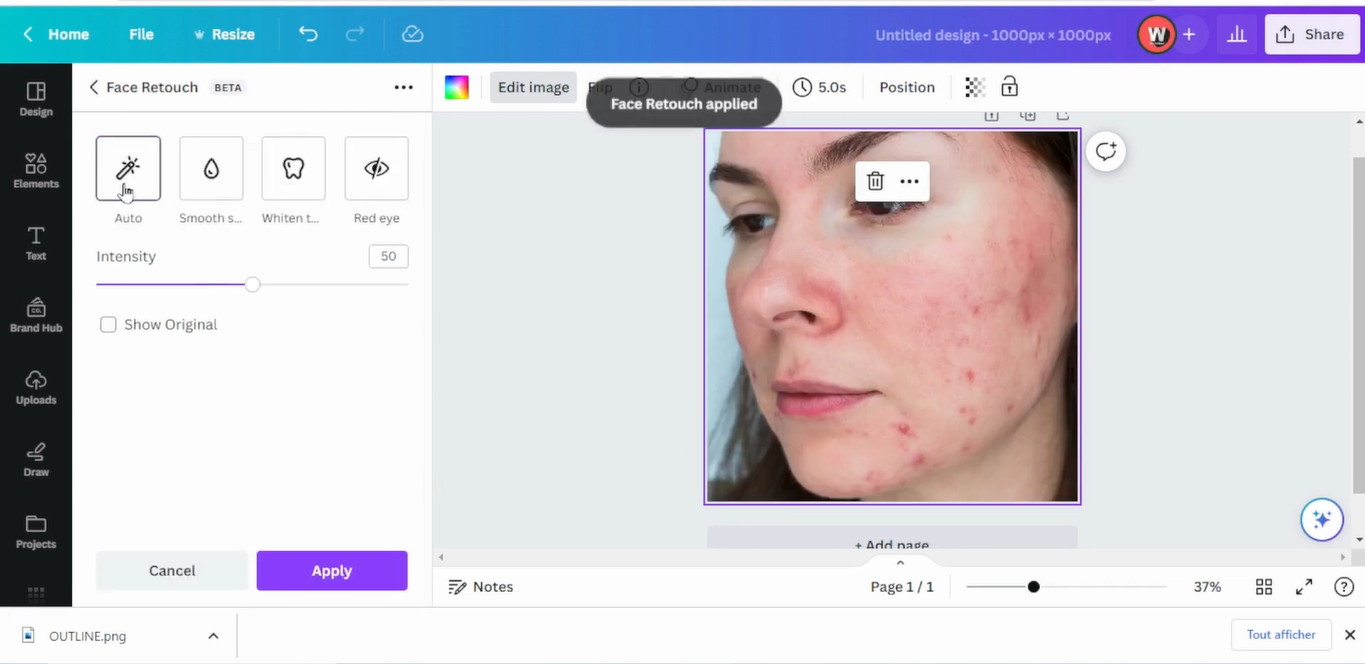1365x664 pixels.
Task: Enable the Show Original checkbox
Action: coord(108,324)
